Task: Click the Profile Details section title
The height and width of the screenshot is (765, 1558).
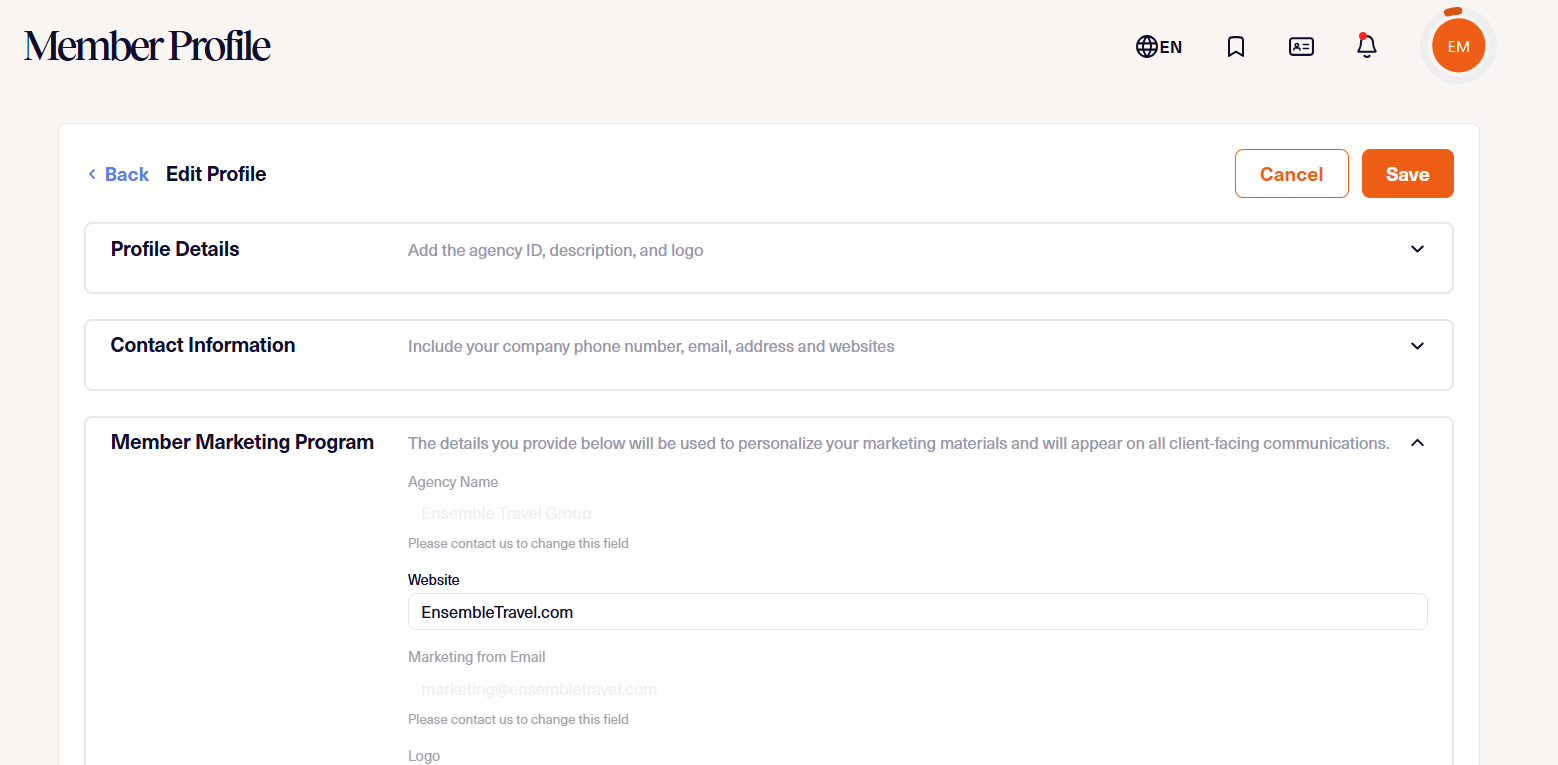Action: click(x=175, y=249)
